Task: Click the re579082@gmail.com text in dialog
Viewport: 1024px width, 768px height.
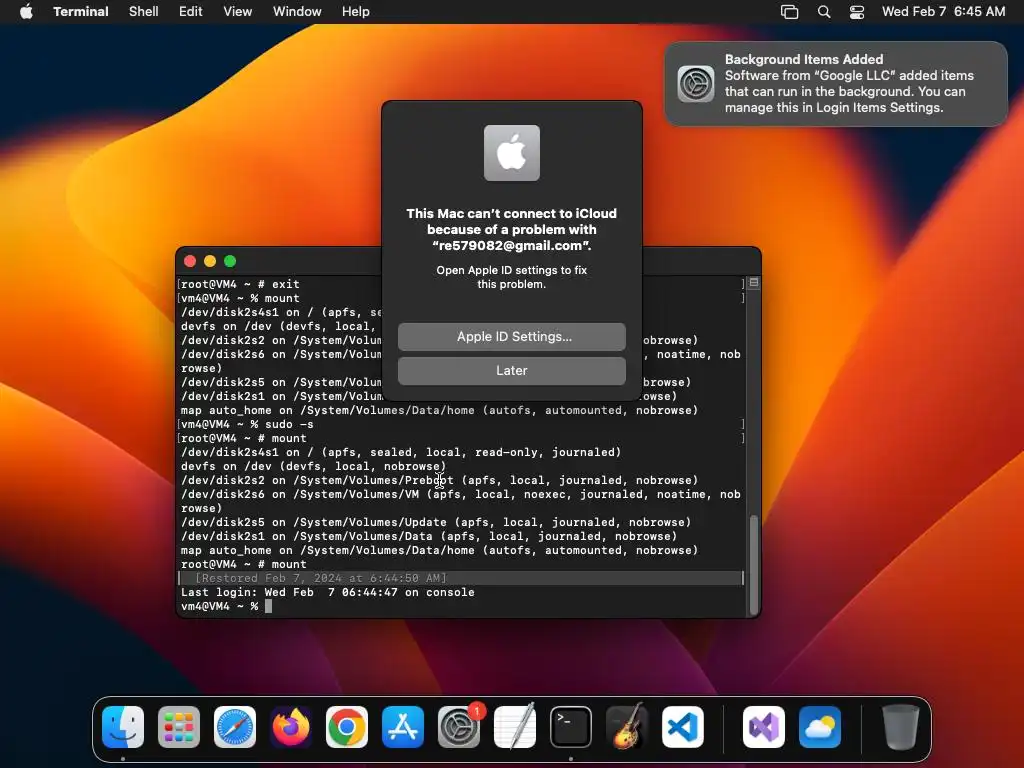Action: click(x=510, y=246)
